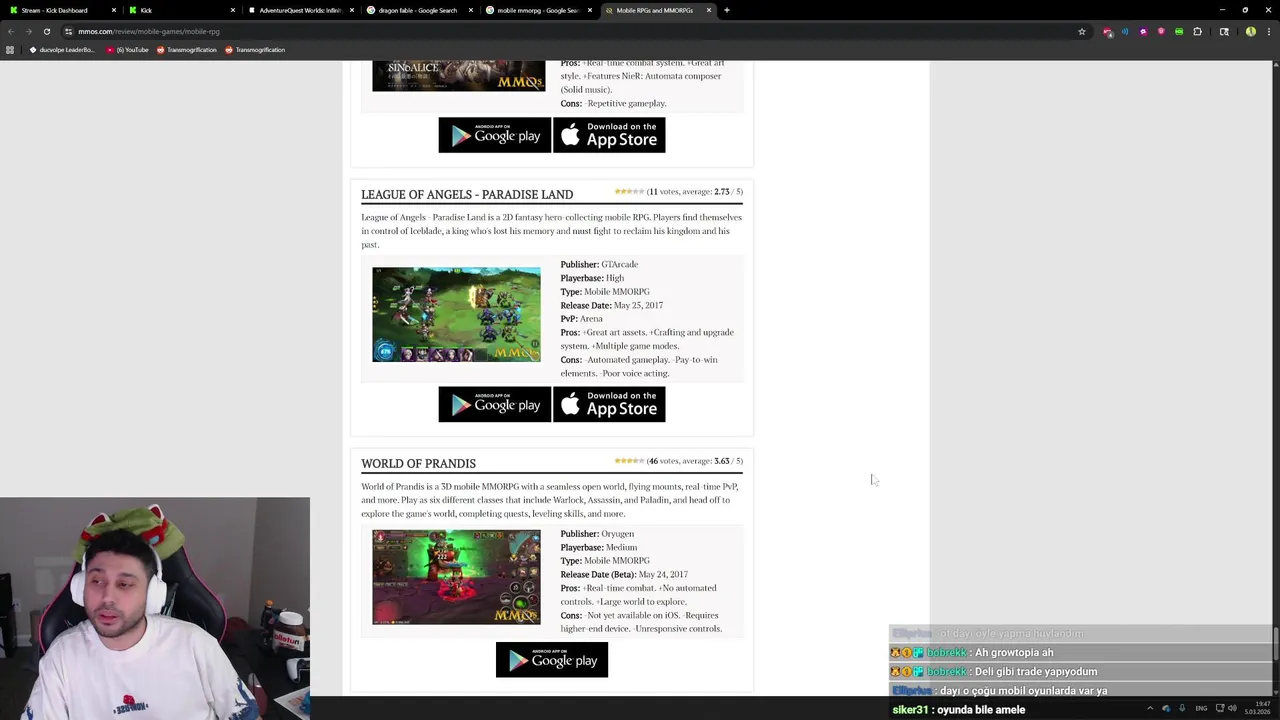The width and height of the screenshot is (1280, 720).
Task: Click chat overlay scrollbar down arrow
Action: tap(1274, 693)
